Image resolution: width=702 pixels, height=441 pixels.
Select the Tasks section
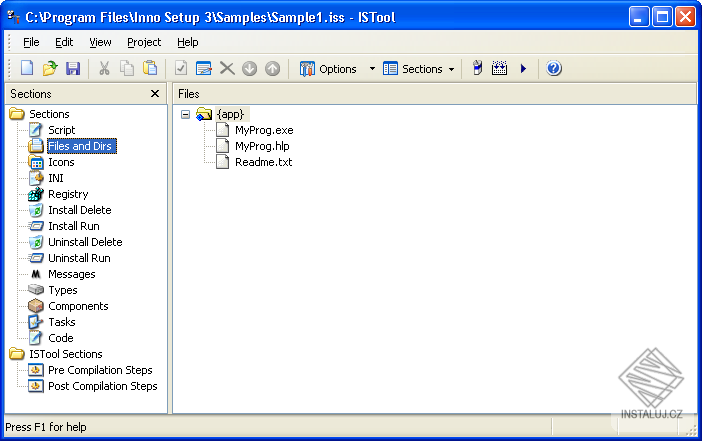[x=62, y=322]
